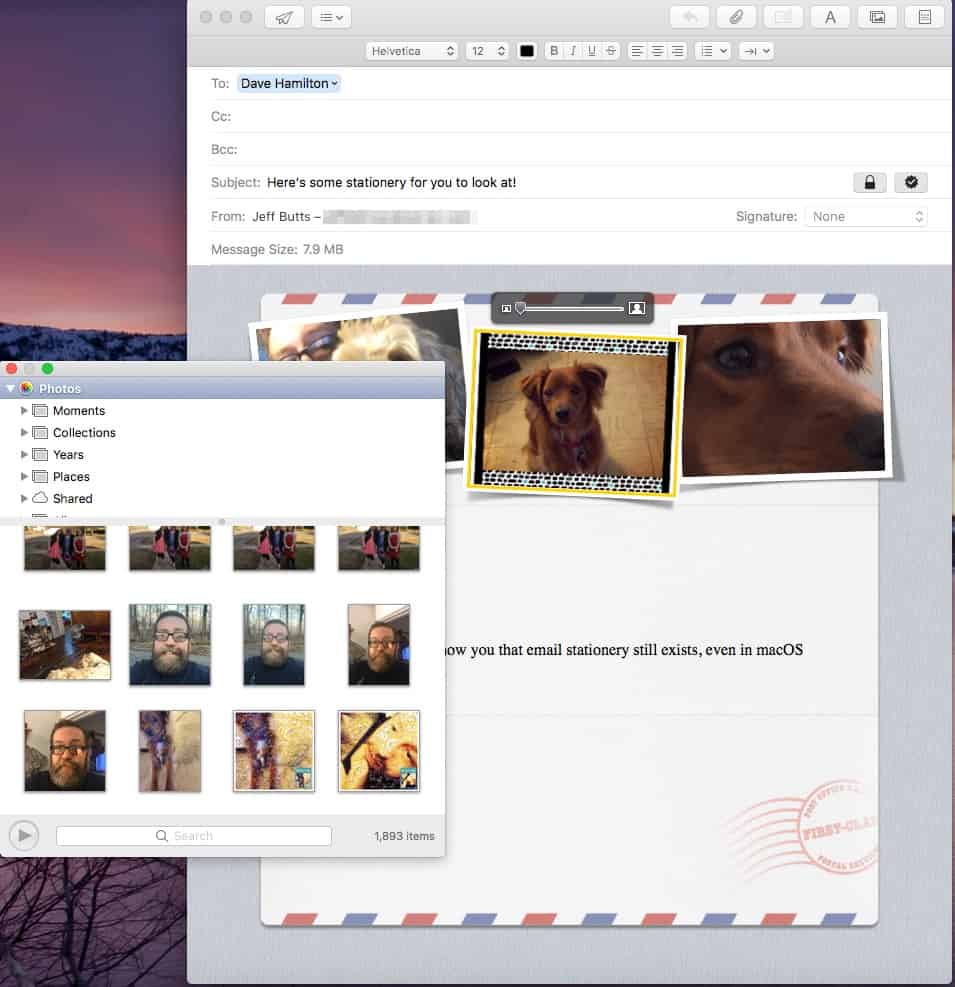The width and height of the screenshot is (955, 987).
Task: Toggle bold text formatting
Action: pos(553,51)
